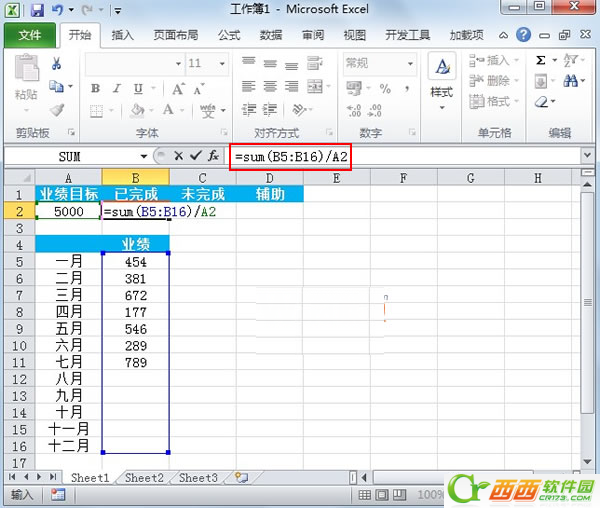Click the Insert cells (插入) button
This screenshot has width=600, height=508.
[494, 60]
